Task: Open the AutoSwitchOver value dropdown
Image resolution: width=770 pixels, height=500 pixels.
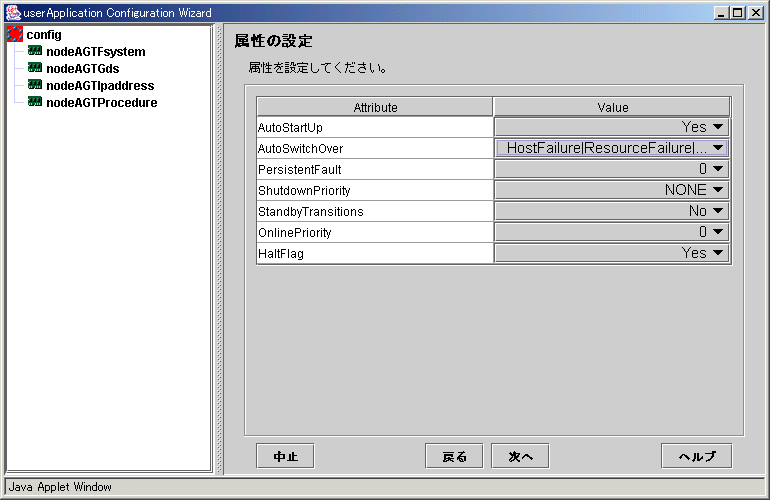Action: pyautogui.click(x=611, y=148)
